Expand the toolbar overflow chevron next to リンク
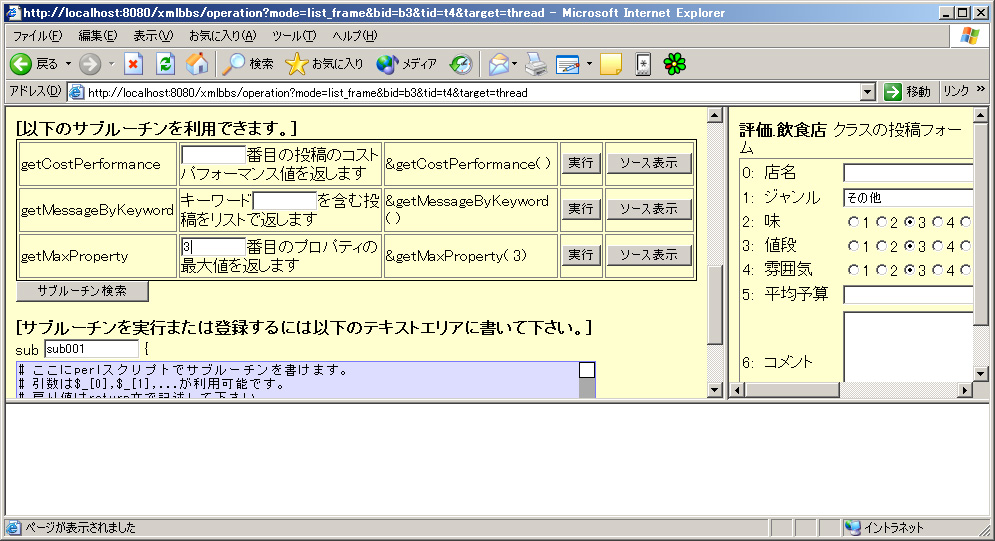This screenshot has height=541, width=995. click(980, 89)
